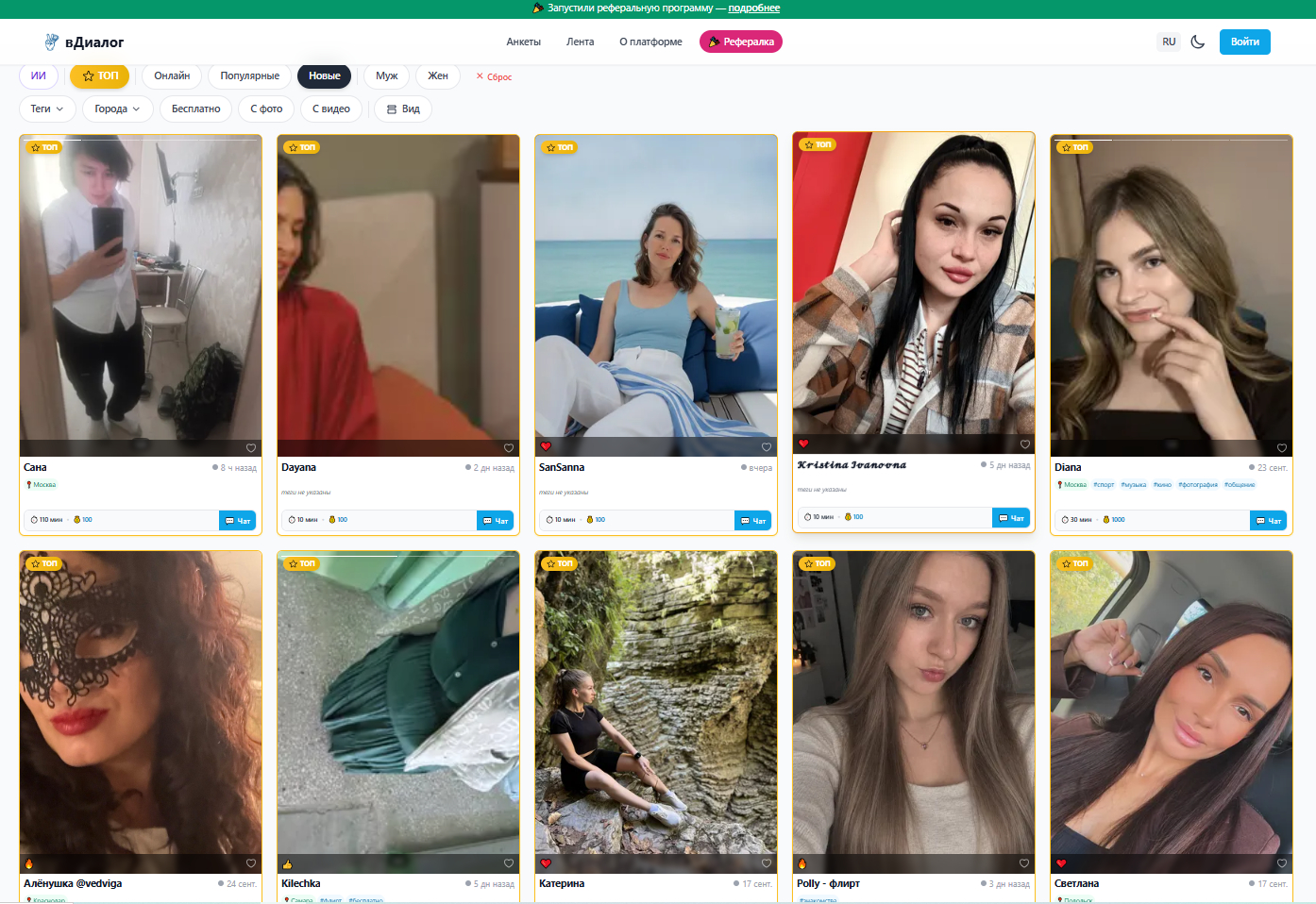Screen dimensions: 1316x904
Task: Go to the Лента section
Action: coord(581,42)
